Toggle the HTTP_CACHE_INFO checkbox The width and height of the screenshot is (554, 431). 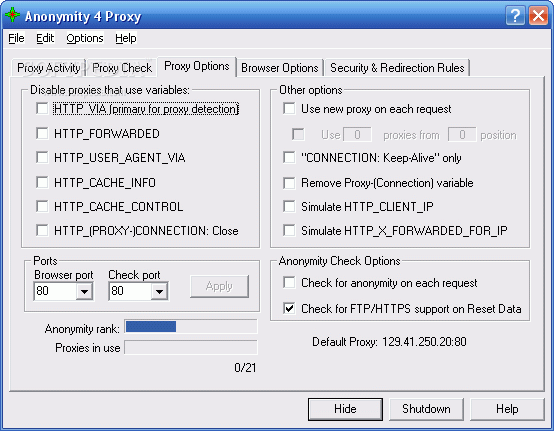click(x=42, y=182)
